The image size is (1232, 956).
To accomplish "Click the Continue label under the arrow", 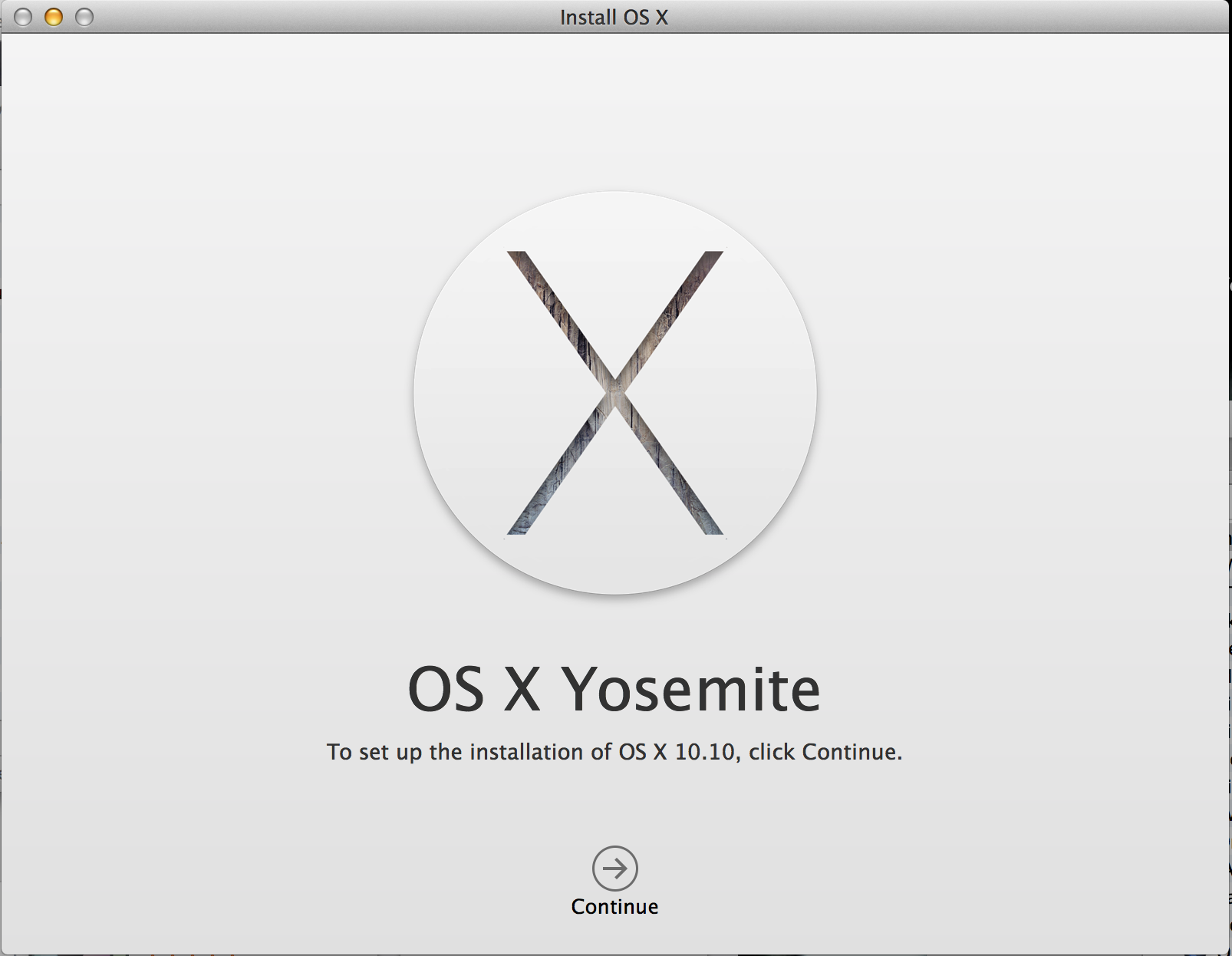I will (x=614, y=907).
